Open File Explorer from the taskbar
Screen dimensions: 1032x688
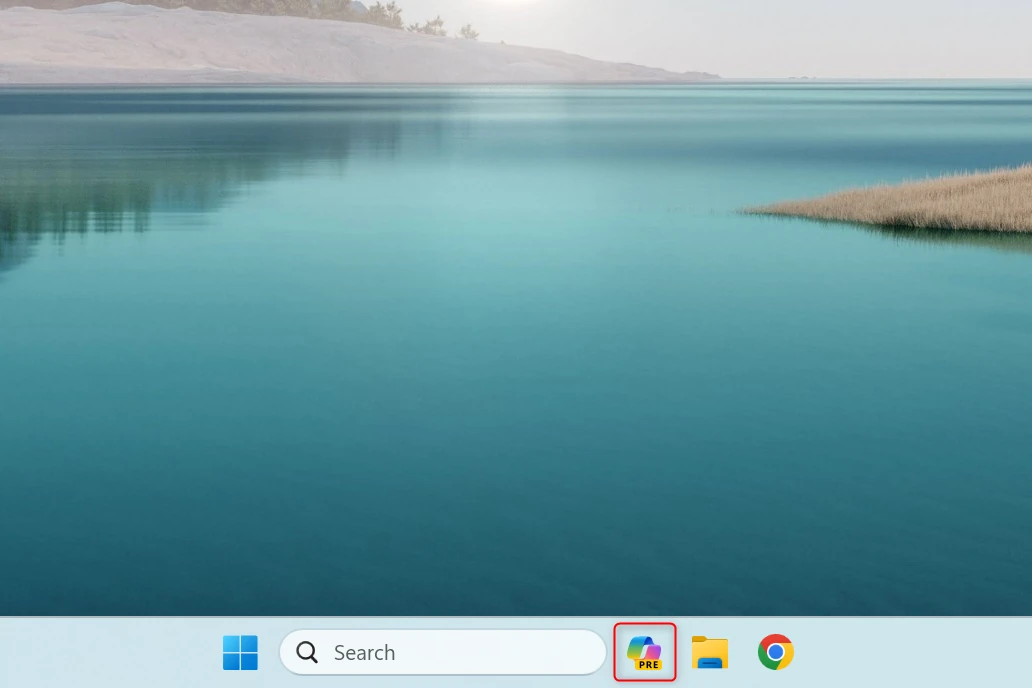(710, 652)
